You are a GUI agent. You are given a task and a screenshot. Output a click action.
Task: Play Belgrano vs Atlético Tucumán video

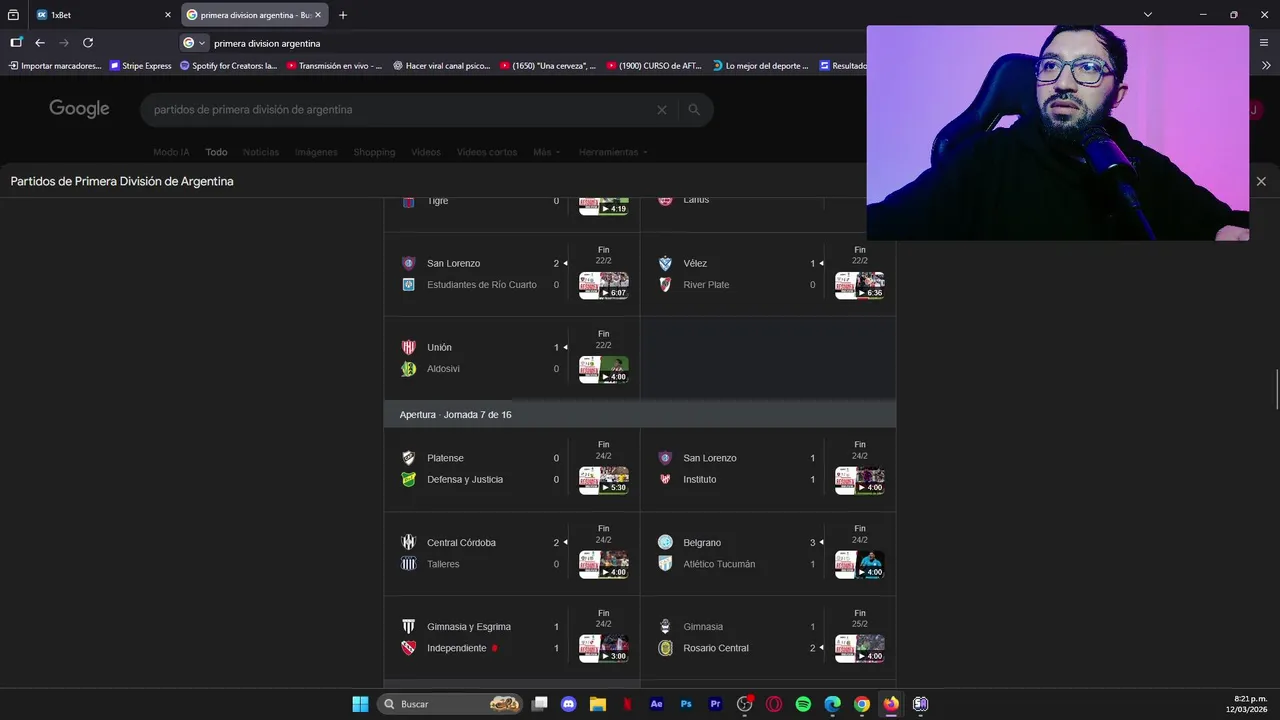click(860, 564)
